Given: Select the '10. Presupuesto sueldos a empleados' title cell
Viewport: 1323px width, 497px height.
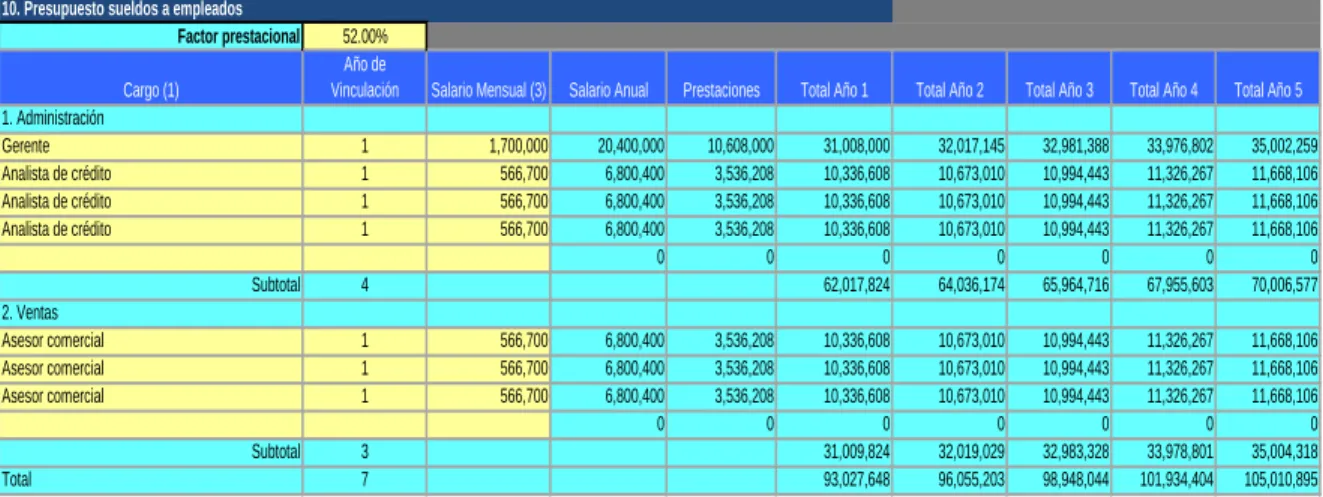Looking at the screenshot, I should click(446, 11).
